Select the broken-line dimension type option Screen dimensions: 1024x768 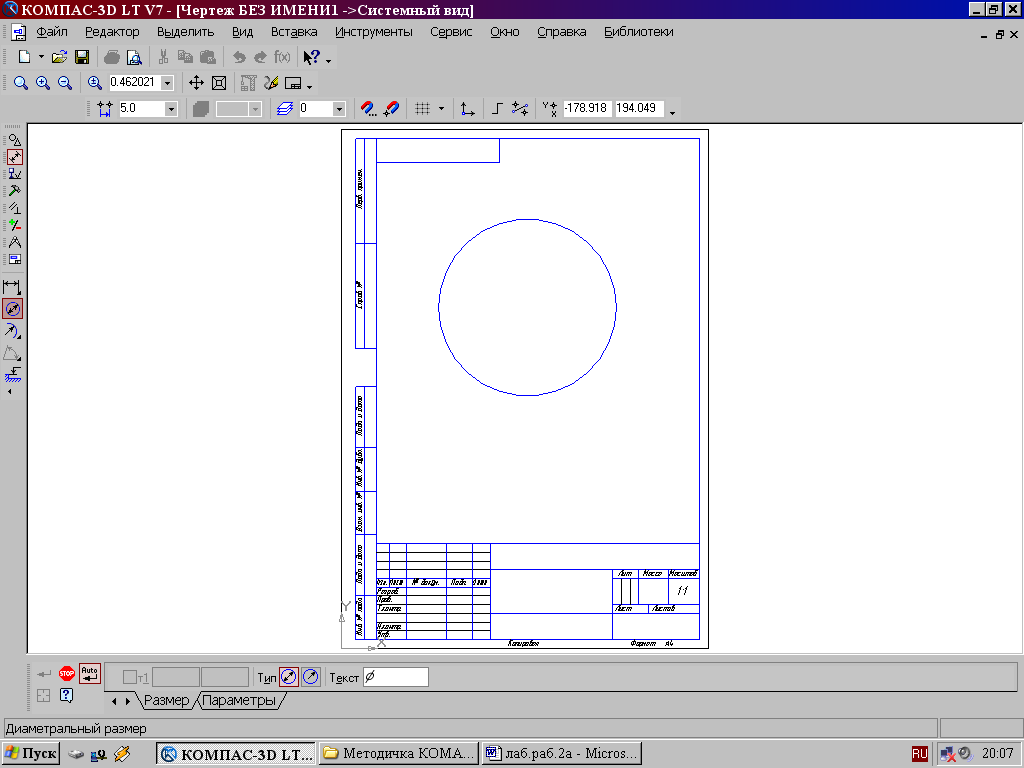click(x=310, y=677)
